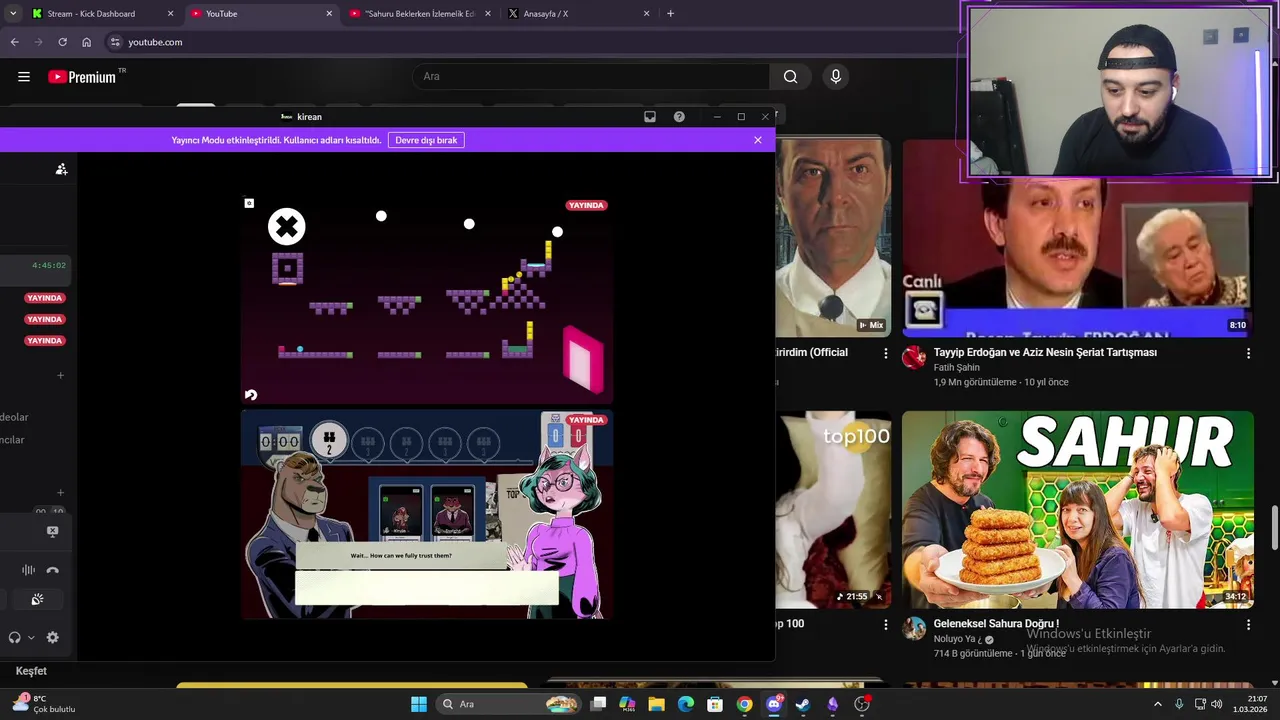Open Microsoft Edge from the taskbar
Viewport: 1280px width, 720px height.
coord(686,704)
